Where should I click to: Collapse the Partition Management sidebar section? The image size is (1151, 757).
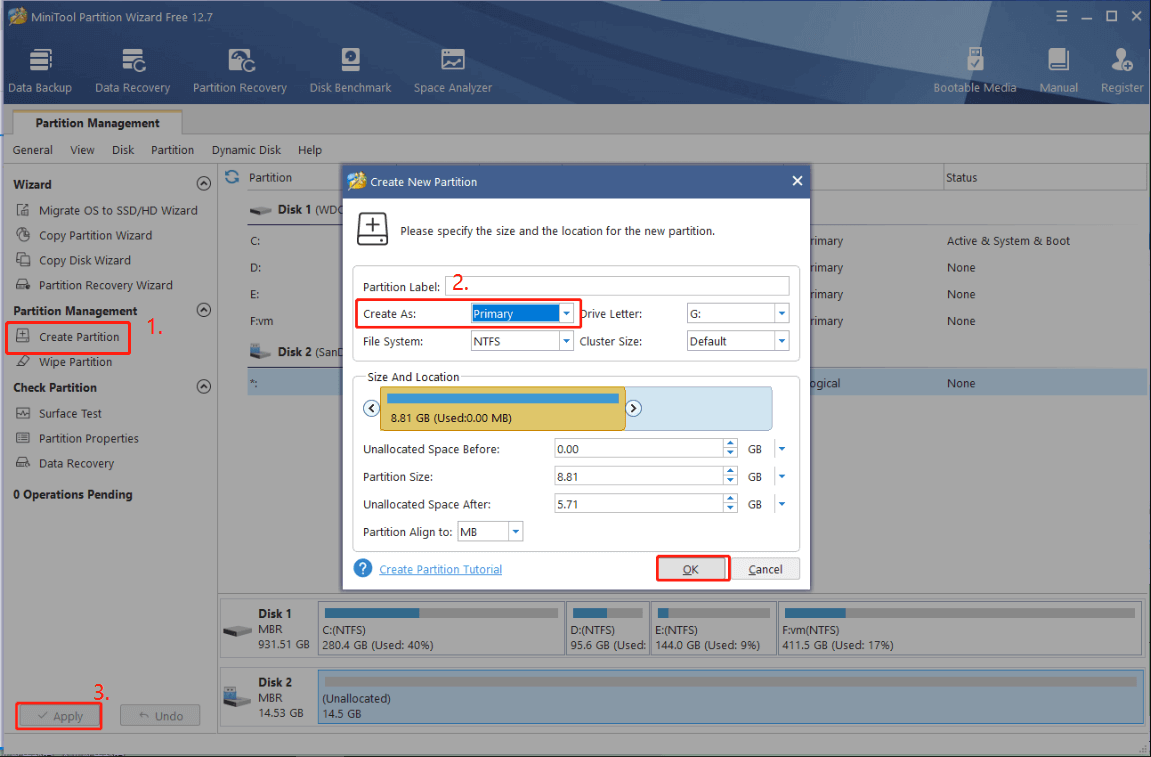[203, 310]
